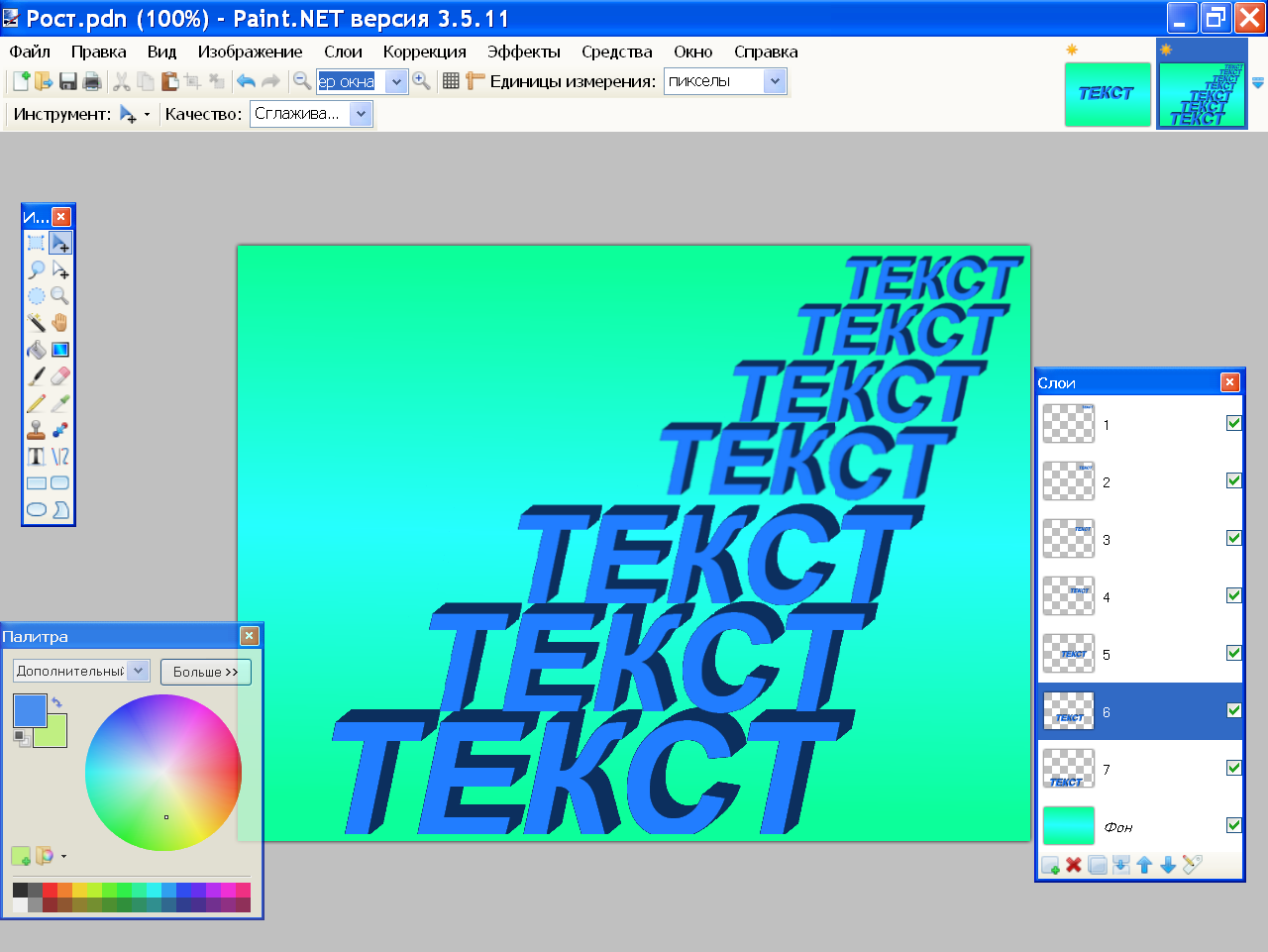1268x952 pixels.
Task: Click the Zoom in toolbar icon
Action: click(x=422, y=81)
